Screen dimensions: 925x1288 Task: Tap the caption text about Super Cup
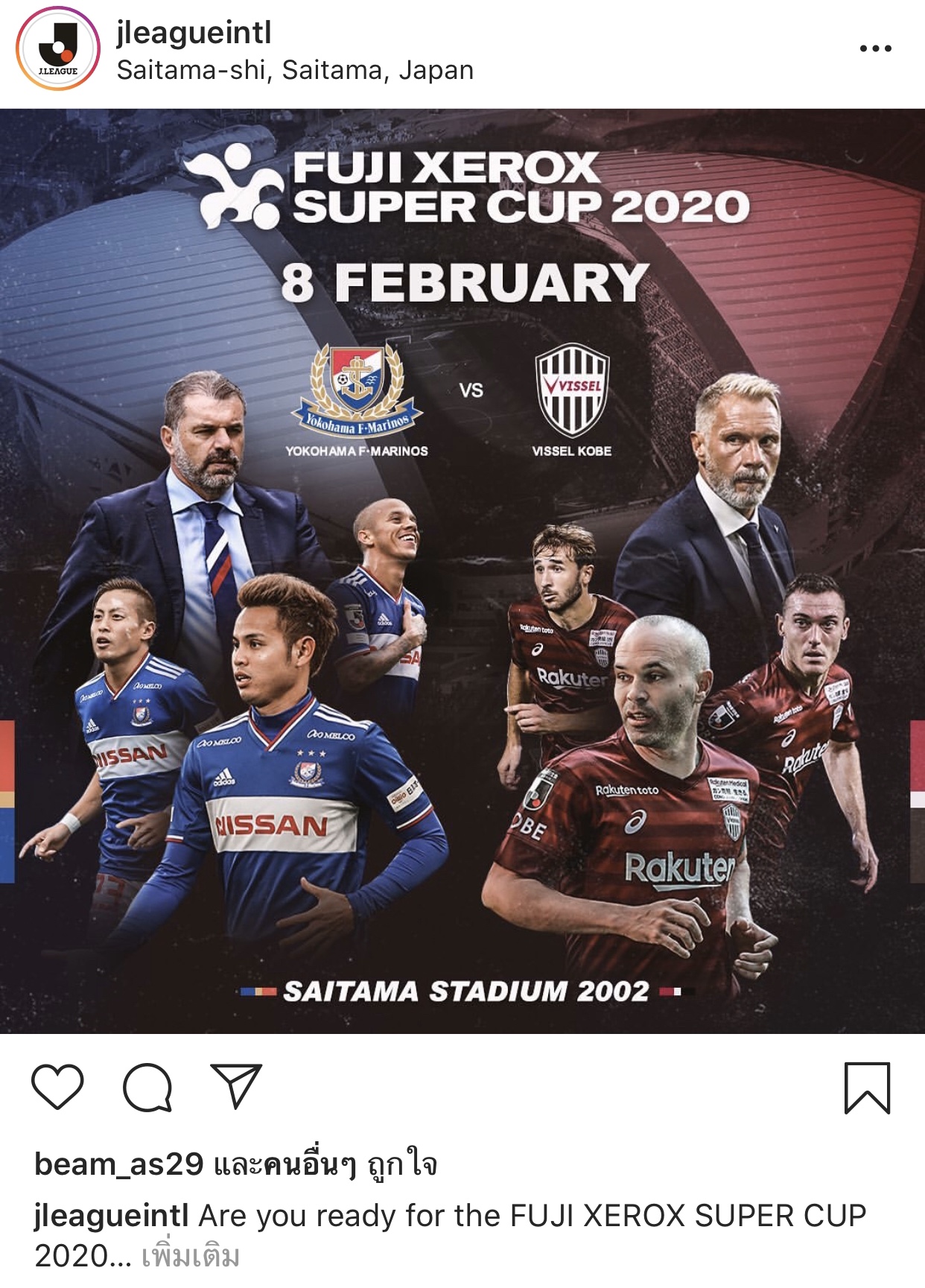point(451,1235)
